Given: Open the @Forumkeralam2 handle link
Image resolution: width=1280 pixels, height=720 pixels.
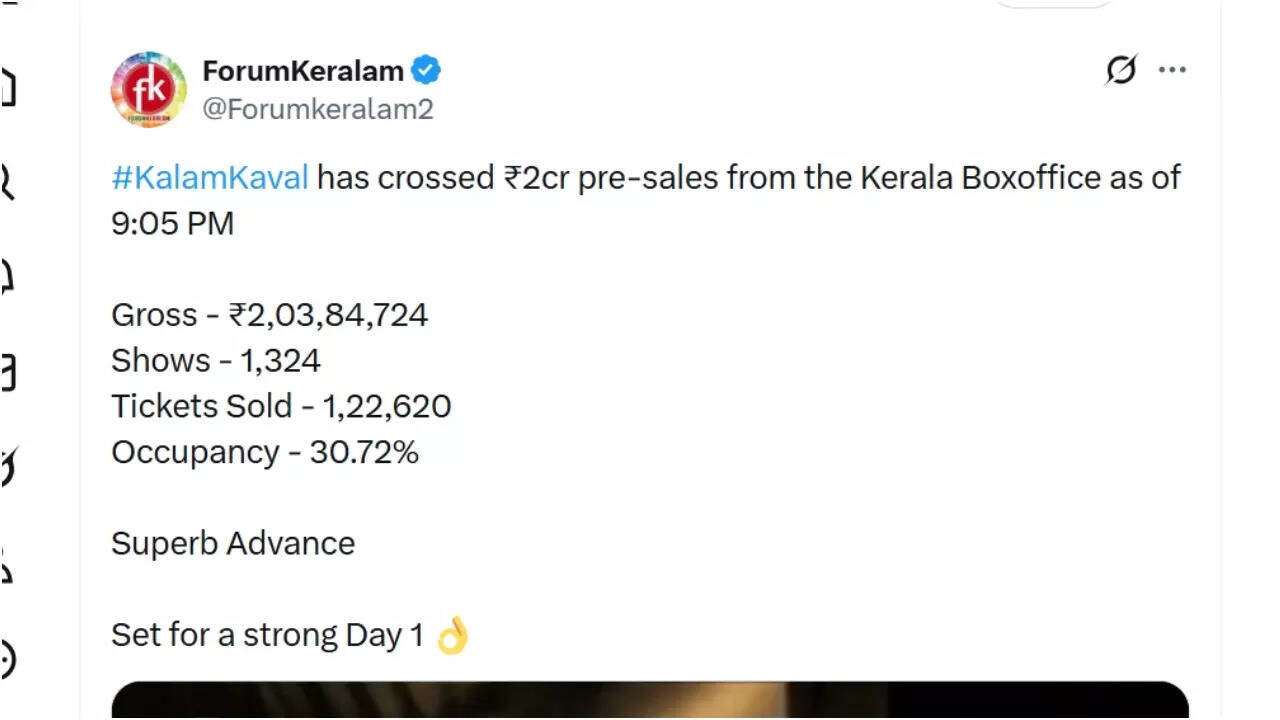Looking at the screenshot, I should pos(318,109).
